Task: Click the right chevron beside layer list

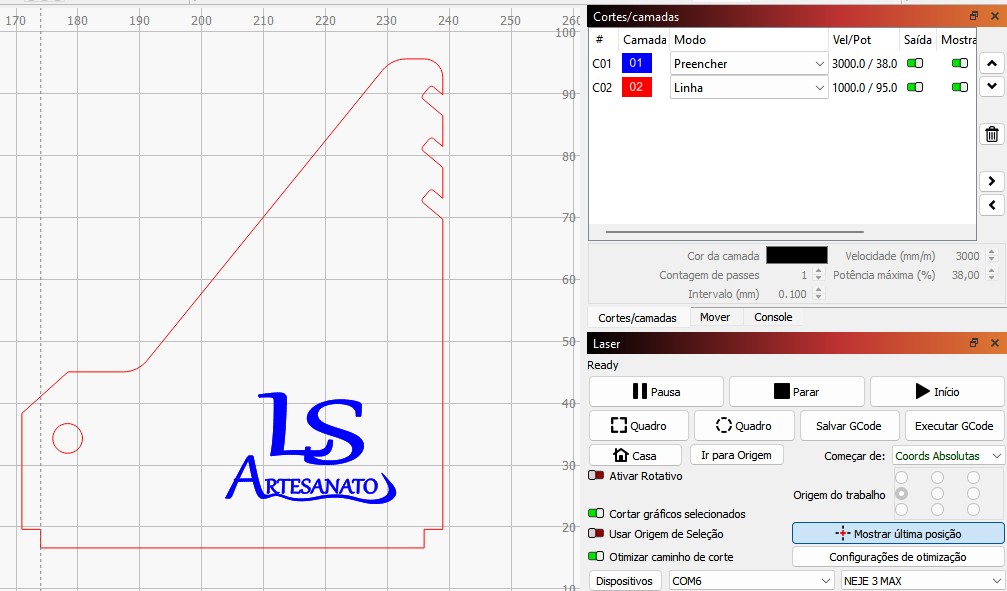Action: [991, 181]
